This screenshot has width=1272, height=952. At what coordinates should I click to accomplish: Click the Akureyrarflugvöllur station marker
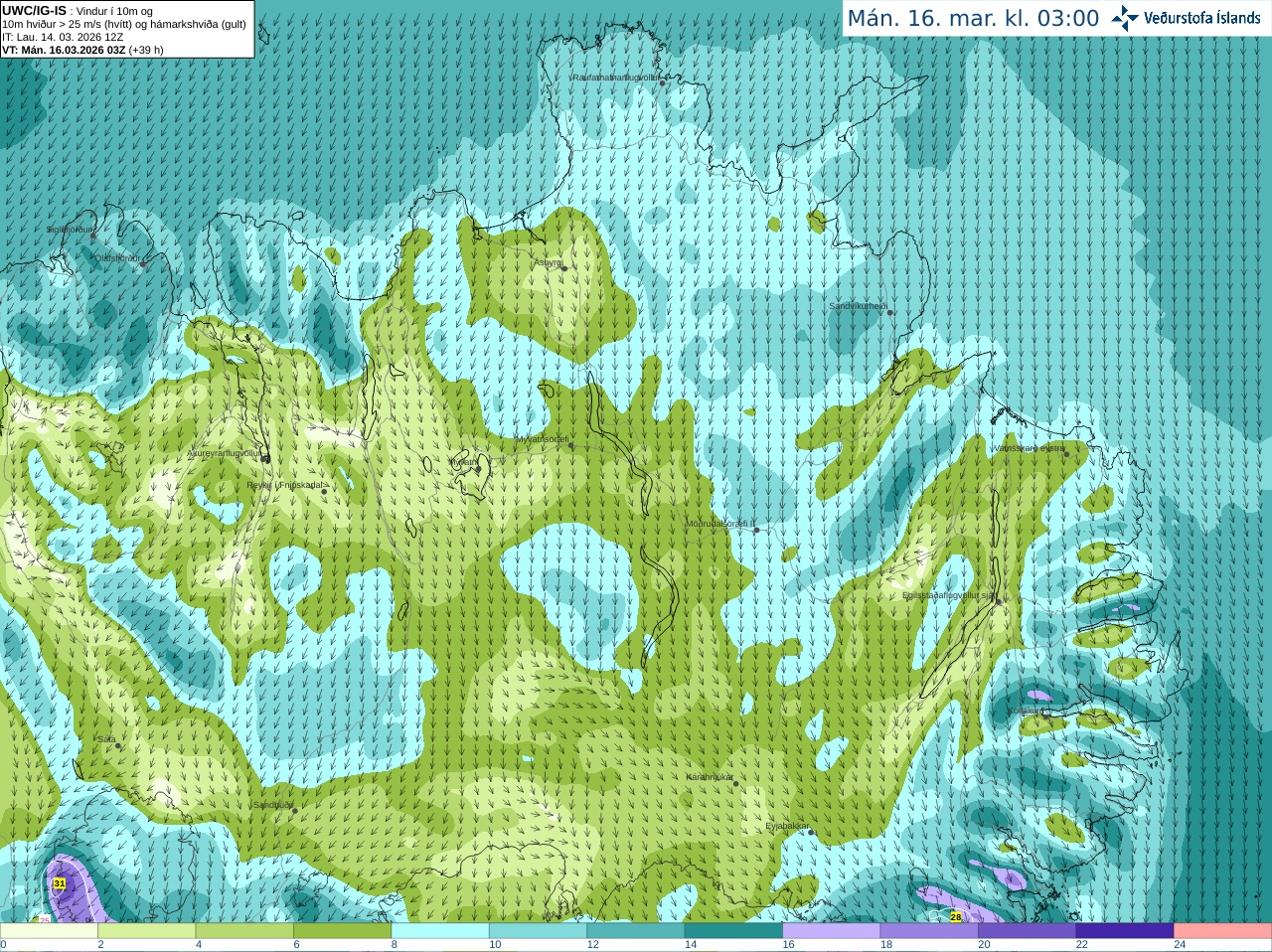[265, 458]
